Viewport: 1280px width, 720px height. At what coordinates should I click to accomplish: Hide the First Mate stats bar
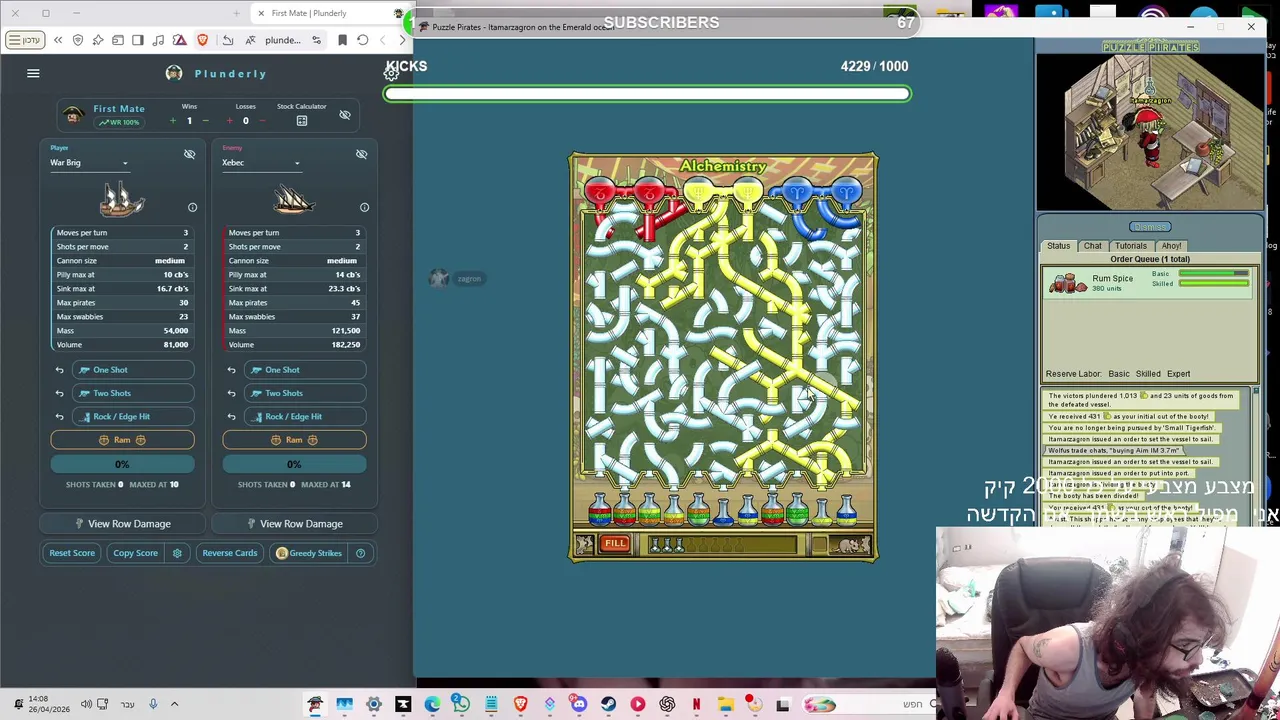345,115
